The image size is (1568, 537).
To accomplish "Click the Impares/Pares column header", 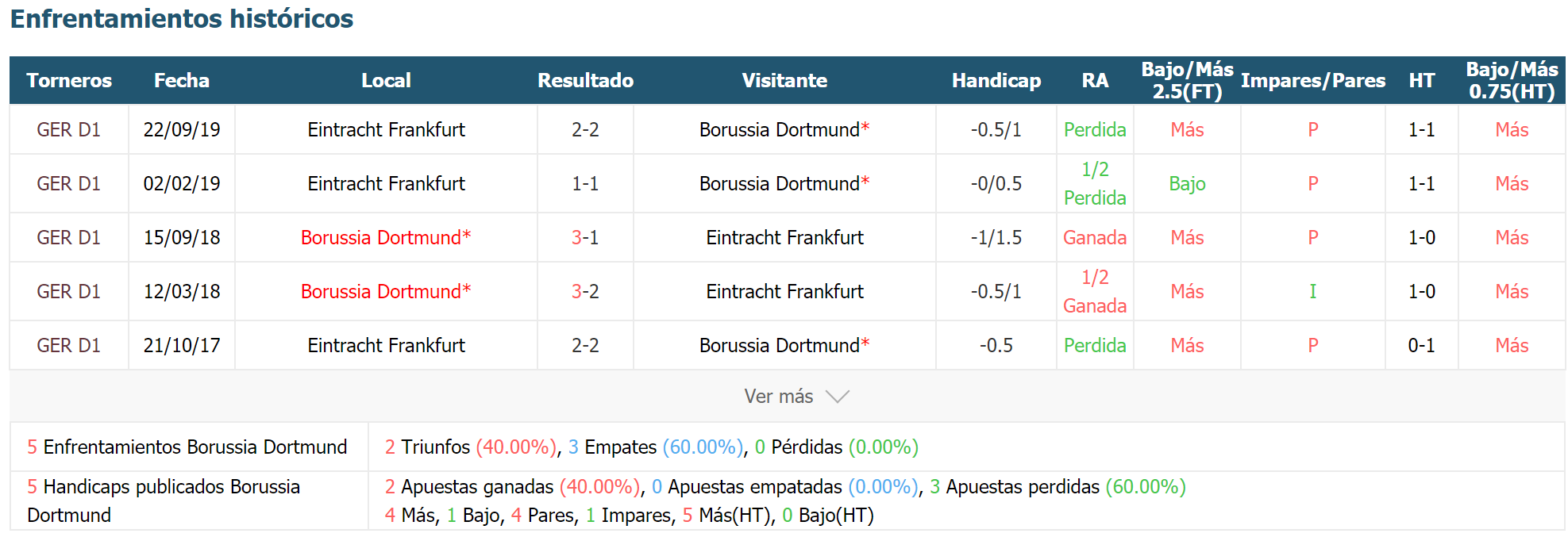I will (1313, 80).
